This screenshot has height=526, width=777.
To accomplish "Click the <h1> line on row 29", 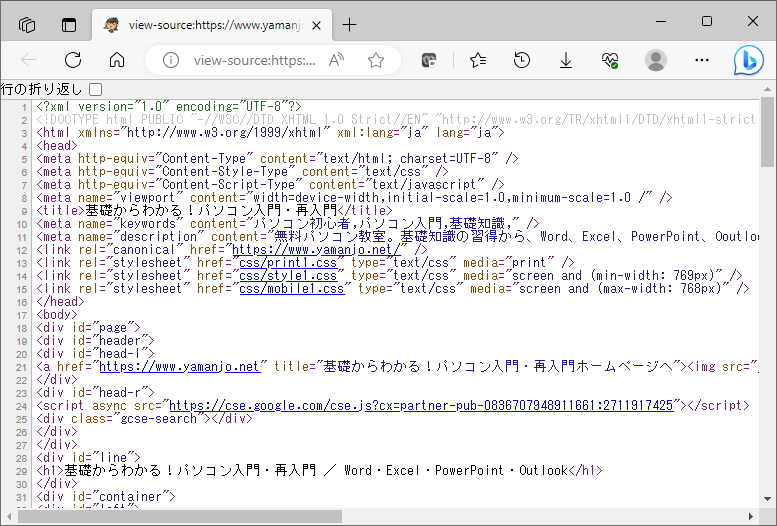I will pos(319,470).
